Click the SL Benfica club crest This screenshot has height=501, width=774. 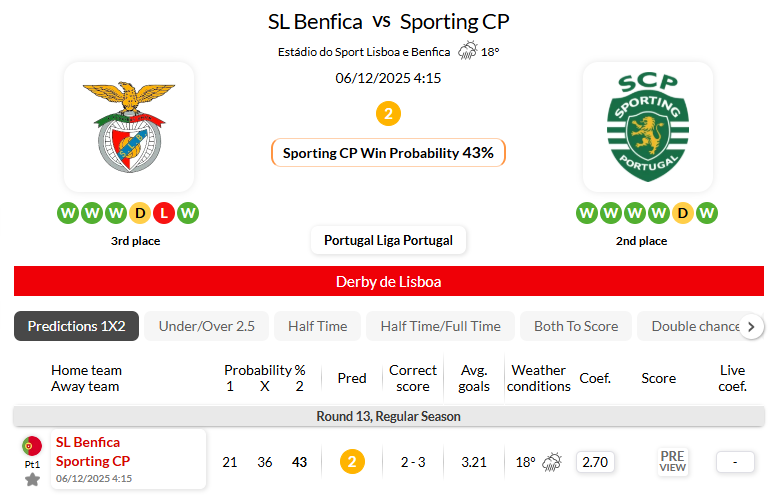coord(128,126)
